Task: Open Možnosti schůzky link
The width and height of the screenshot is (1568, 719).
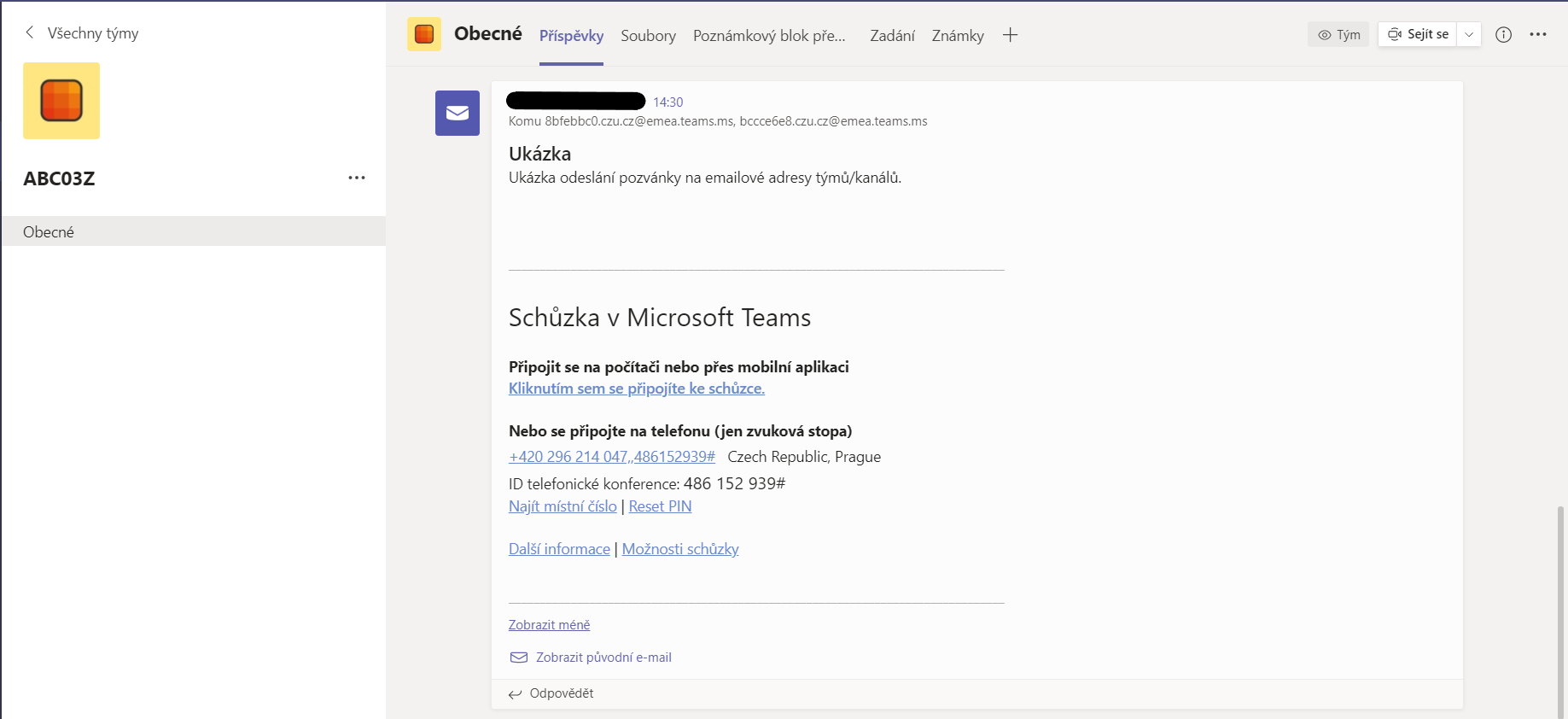Action: pyautogui.click(x=680, y=549)
